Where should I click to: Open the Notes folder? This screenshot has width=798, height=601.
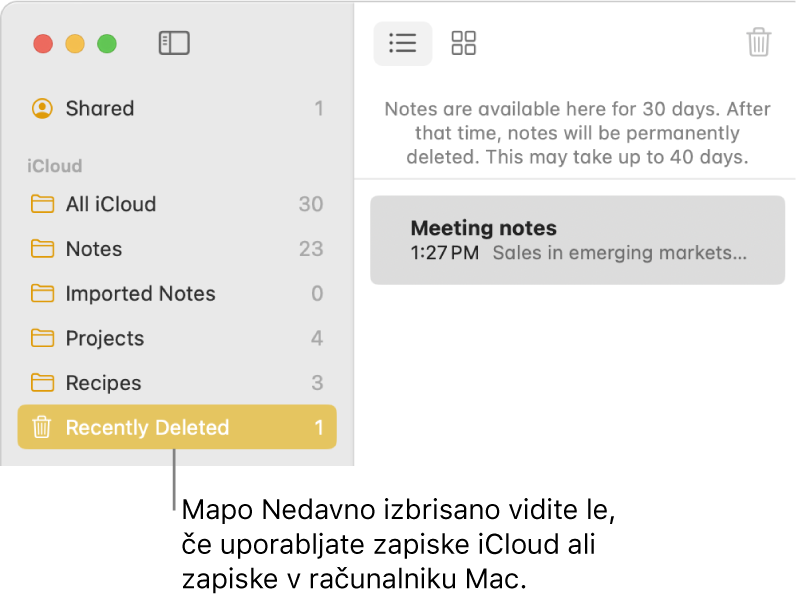coord(177,249)
